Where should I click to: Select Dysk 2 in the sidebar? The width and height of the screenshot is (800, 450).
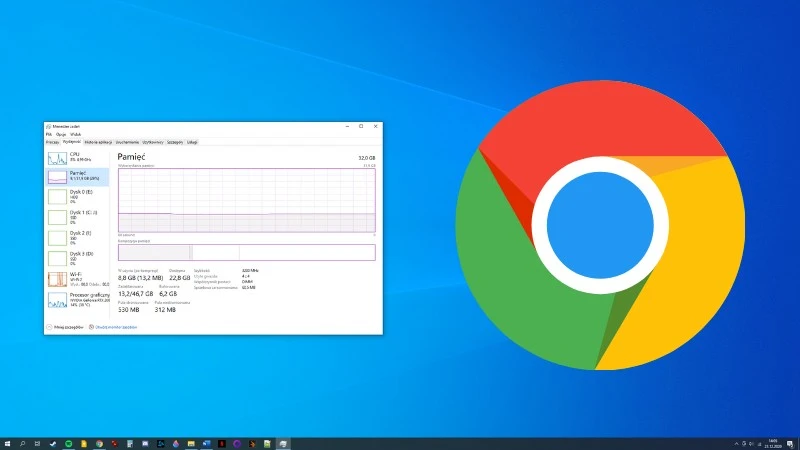78,238
